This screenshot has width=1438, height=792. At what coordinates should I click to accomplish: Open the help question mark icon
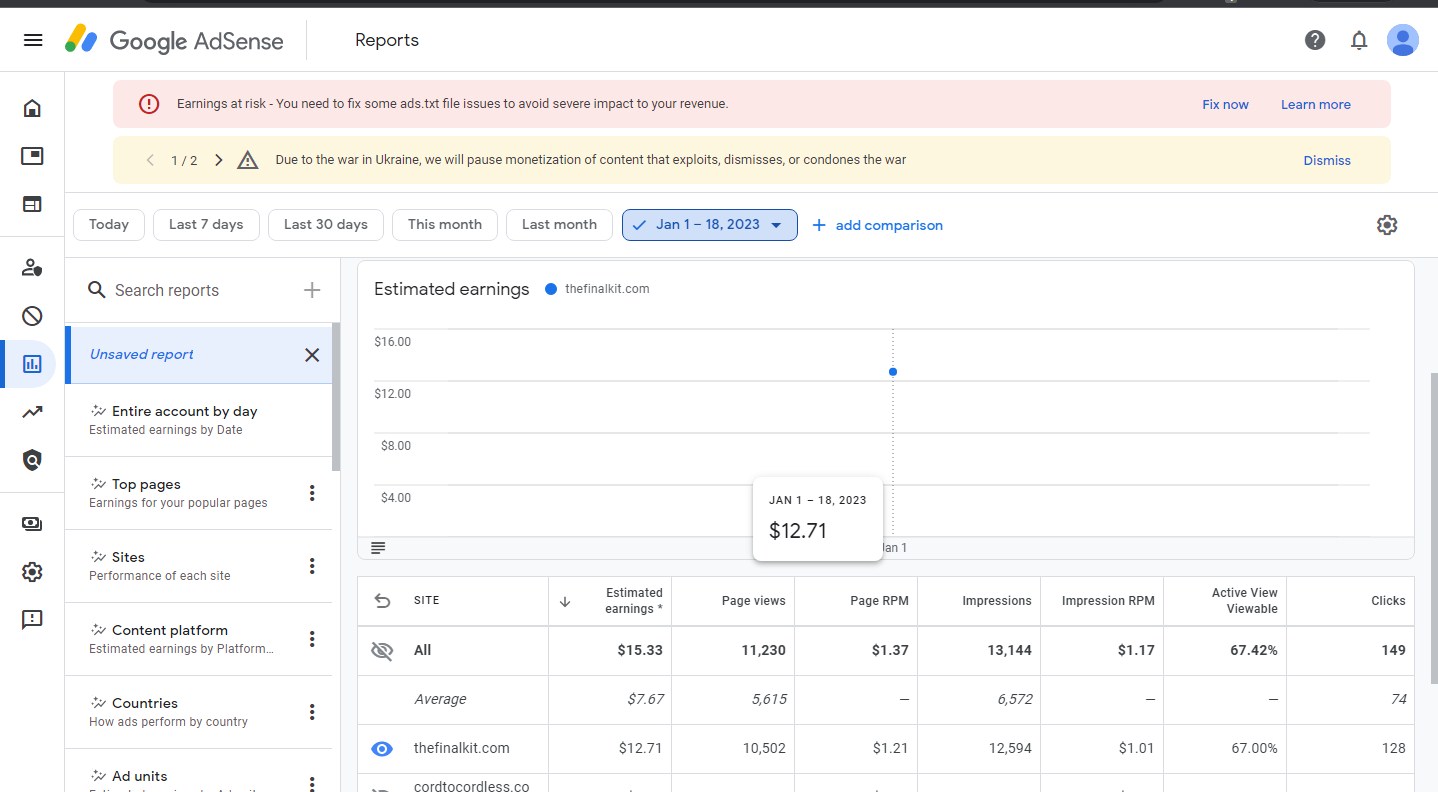coord(1315,40)
